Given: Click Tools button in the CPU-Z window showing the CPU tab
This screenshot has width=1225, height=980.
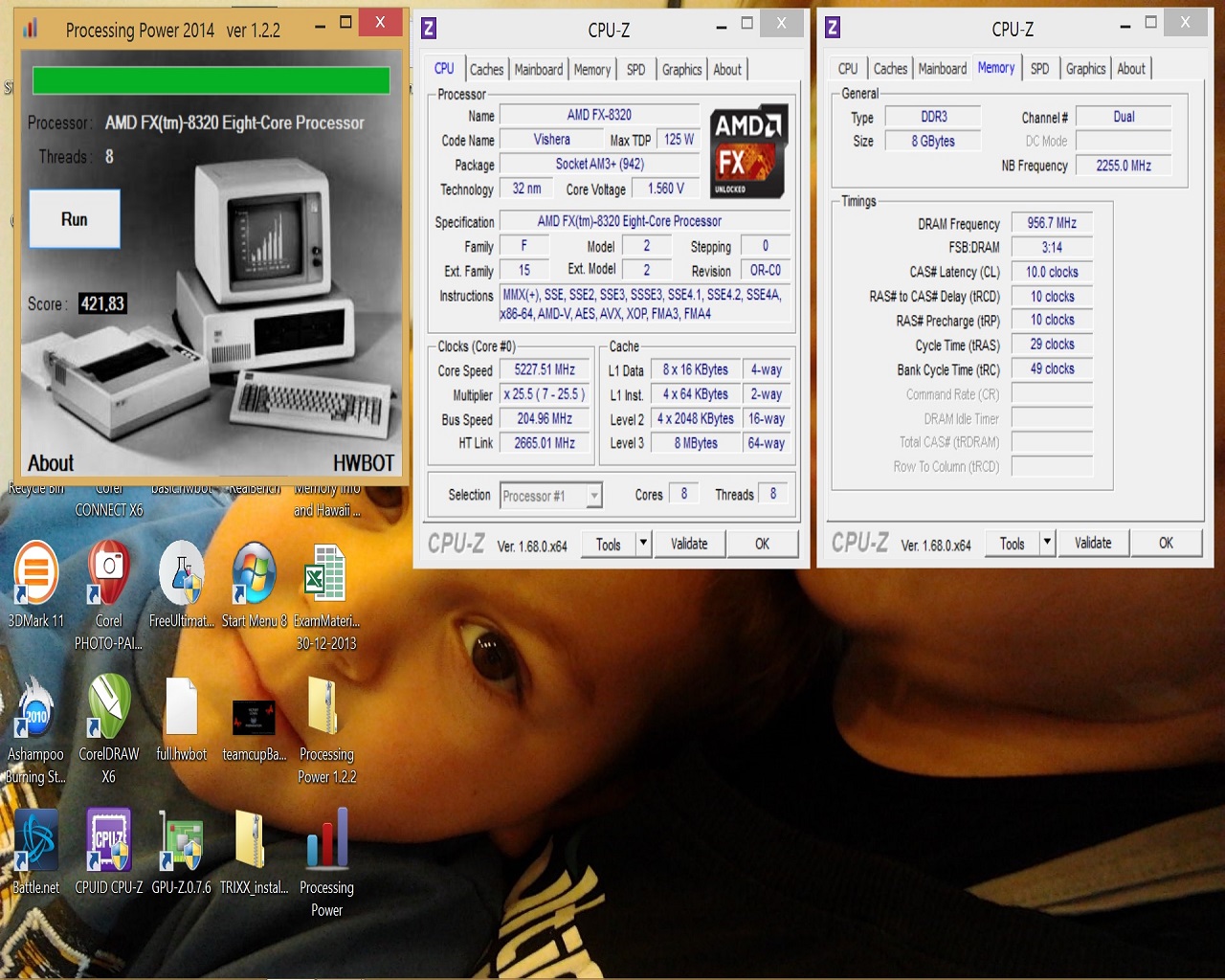Looking at the screenshot, I should pos(609,544).
